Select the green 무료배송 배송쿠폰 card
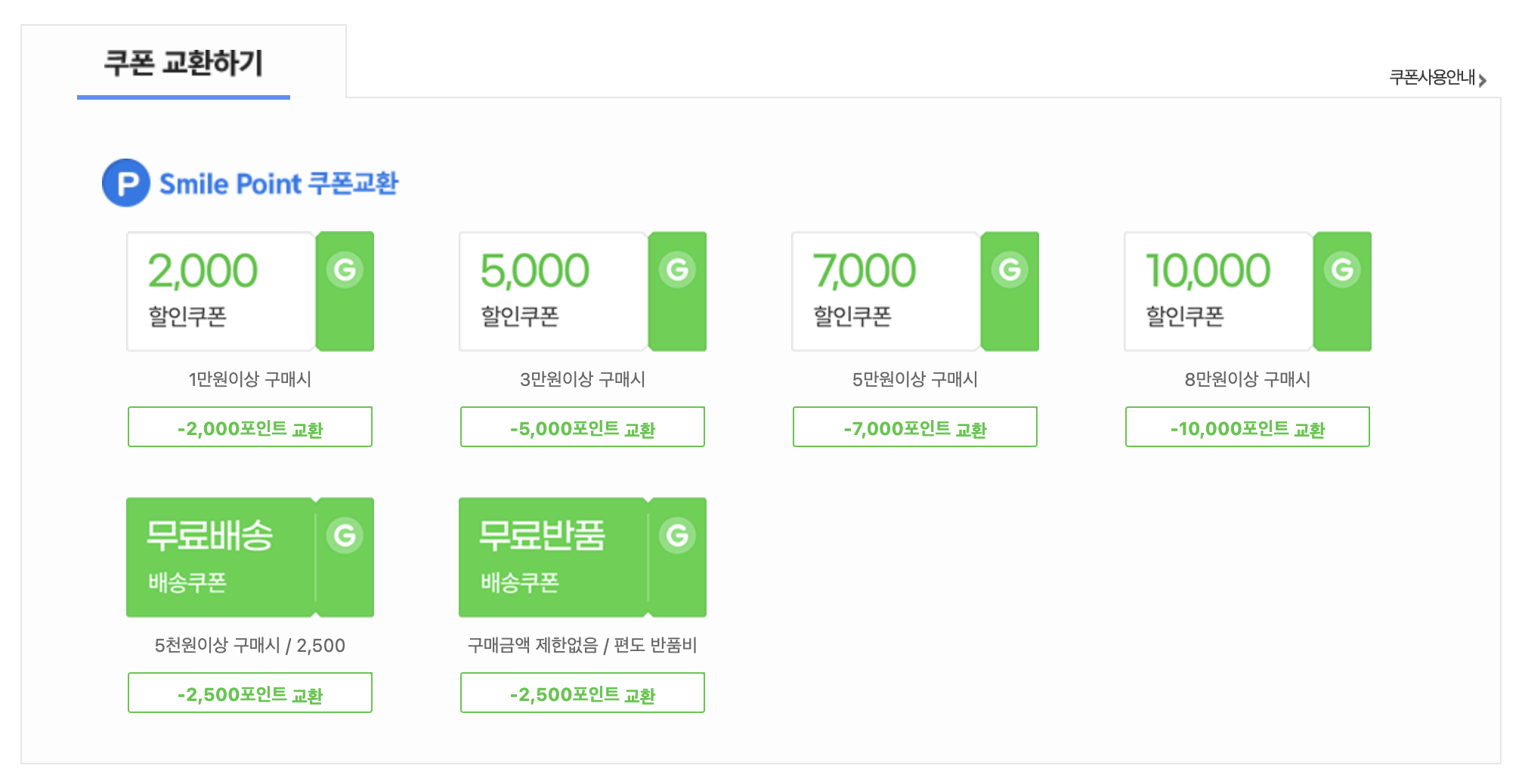1522x784 pixels. 250,557
